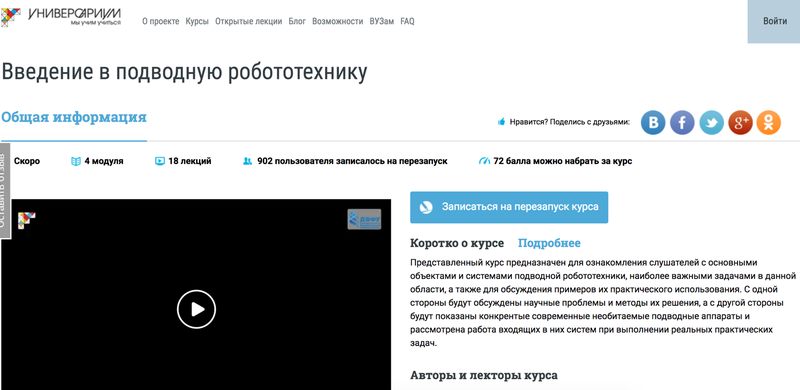Open the Блог link

coord(297,21)
